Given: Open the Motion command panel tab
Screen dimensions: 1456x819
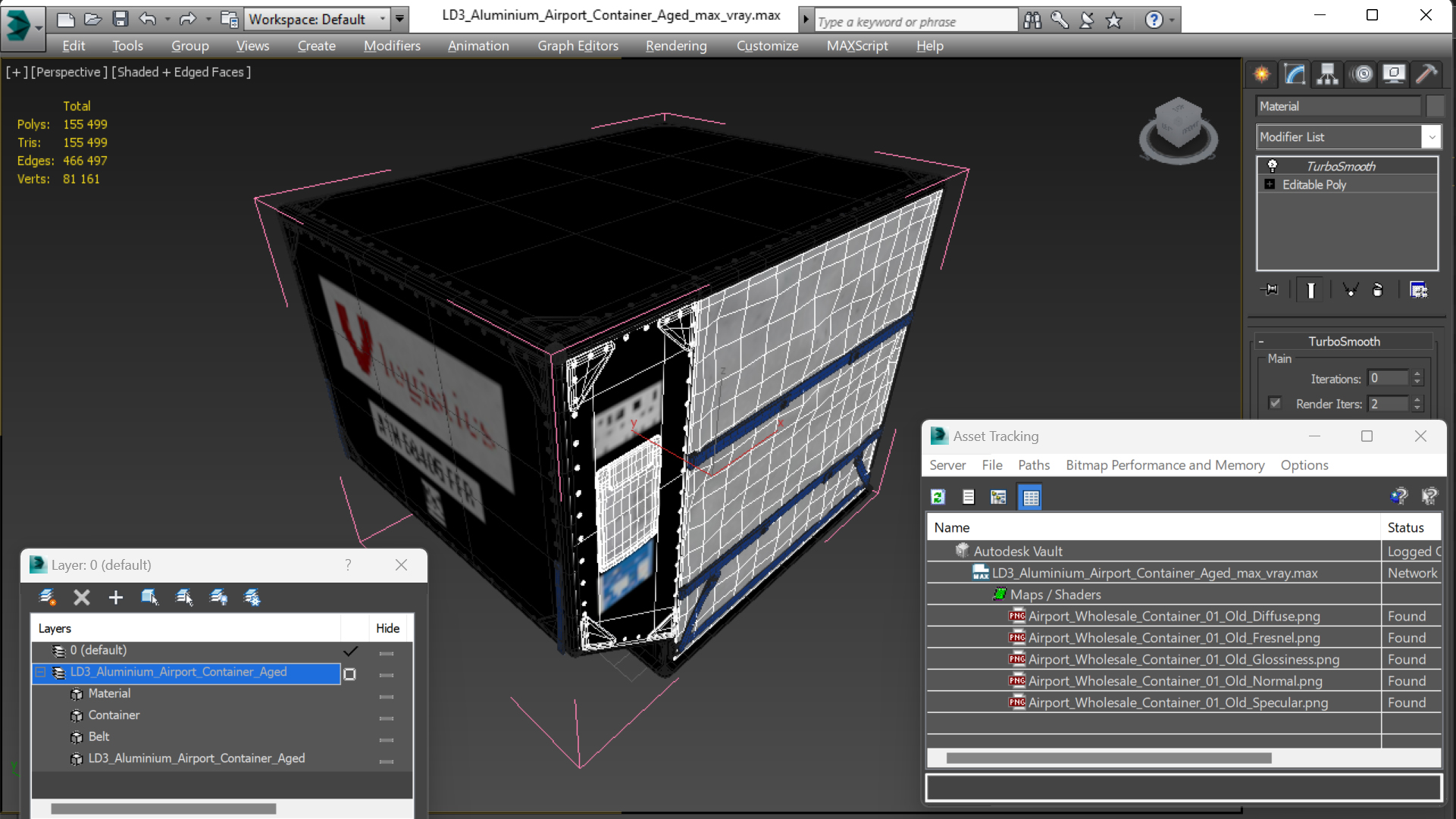Looking at the screenshot, I should pyautogui.click(x=1362, y=74).
